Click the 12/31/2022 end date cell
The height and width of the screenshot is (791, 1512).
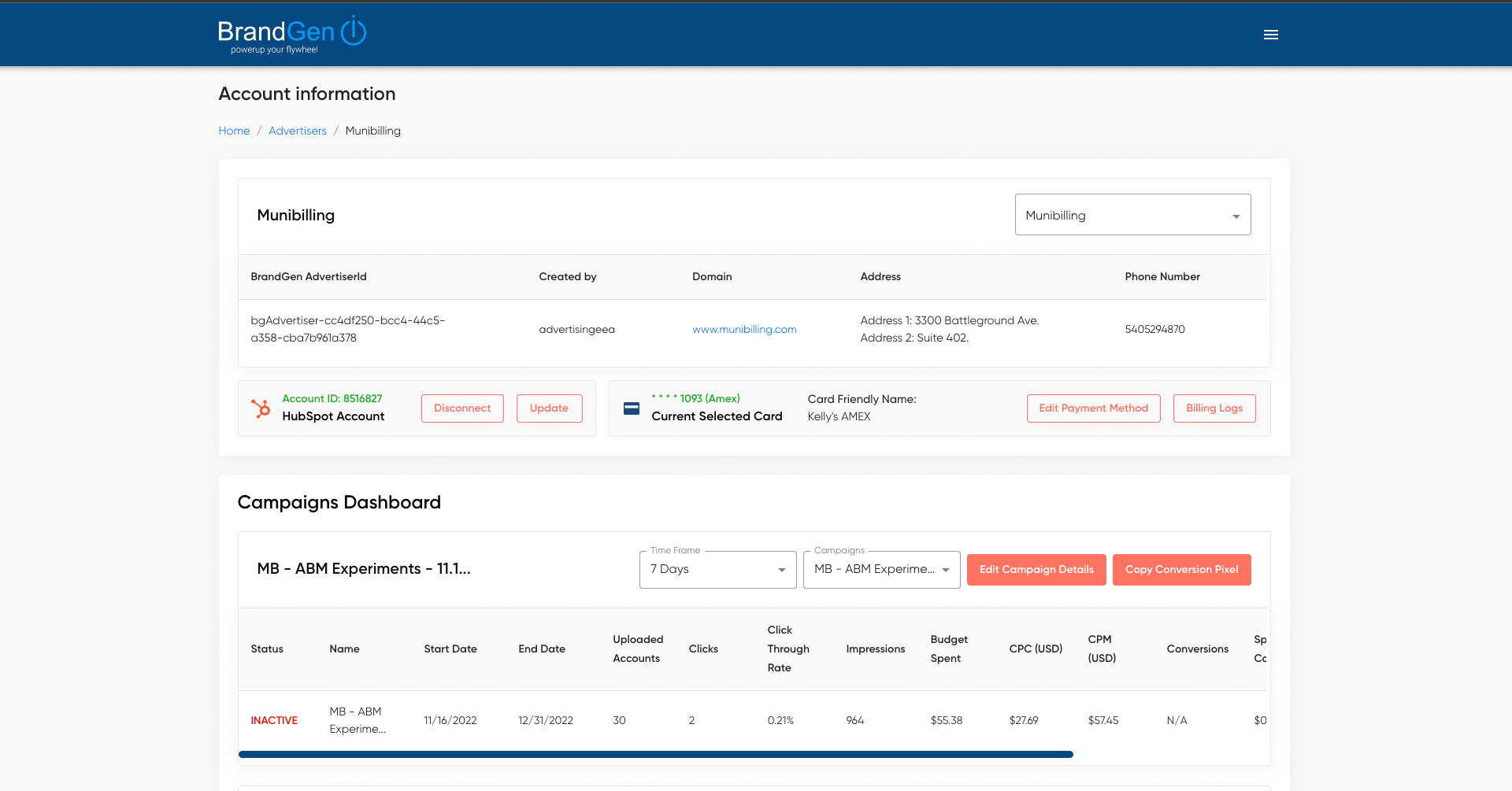click(546, 720)
